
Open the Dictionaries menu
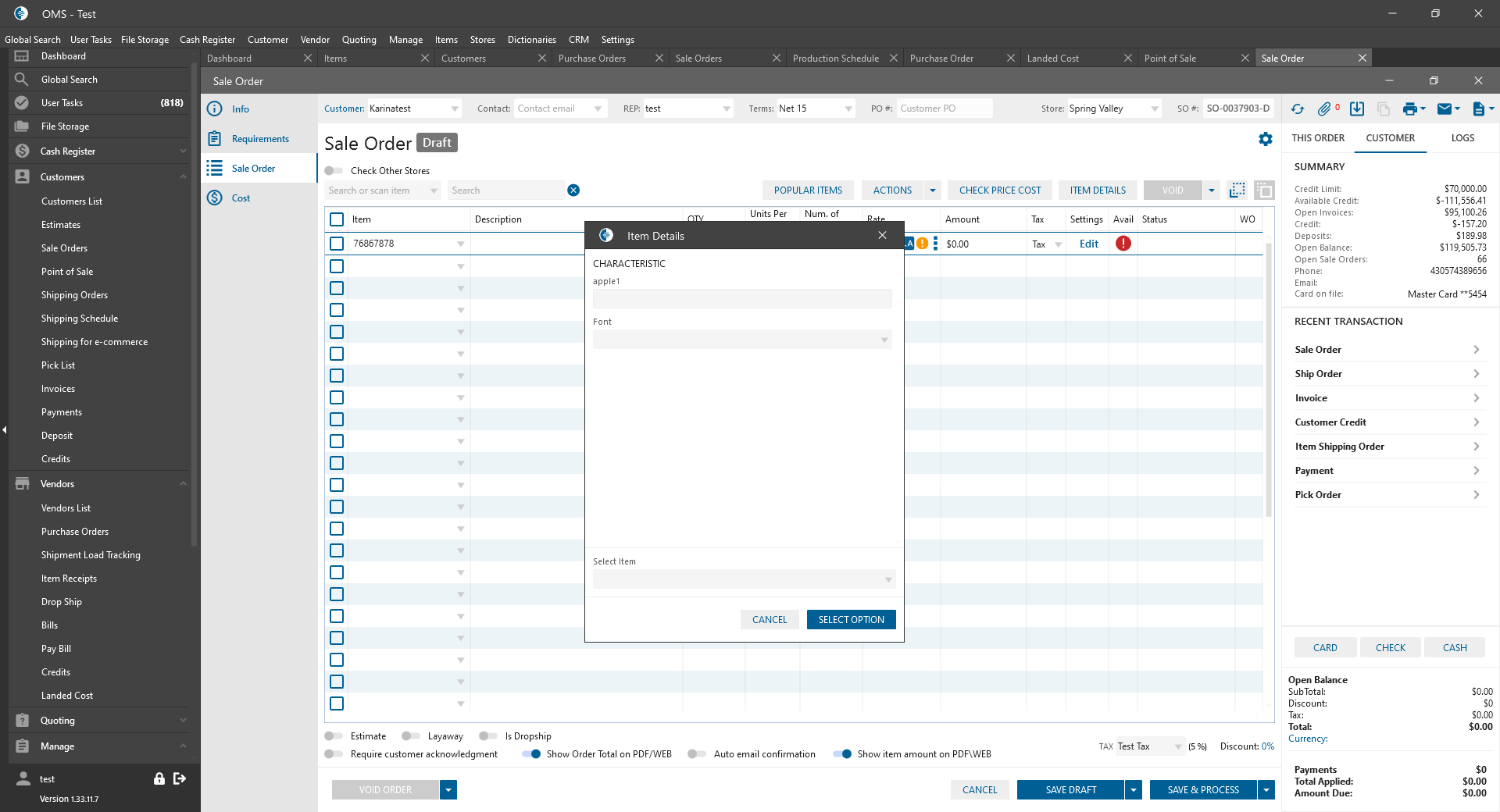click(531, 40)
